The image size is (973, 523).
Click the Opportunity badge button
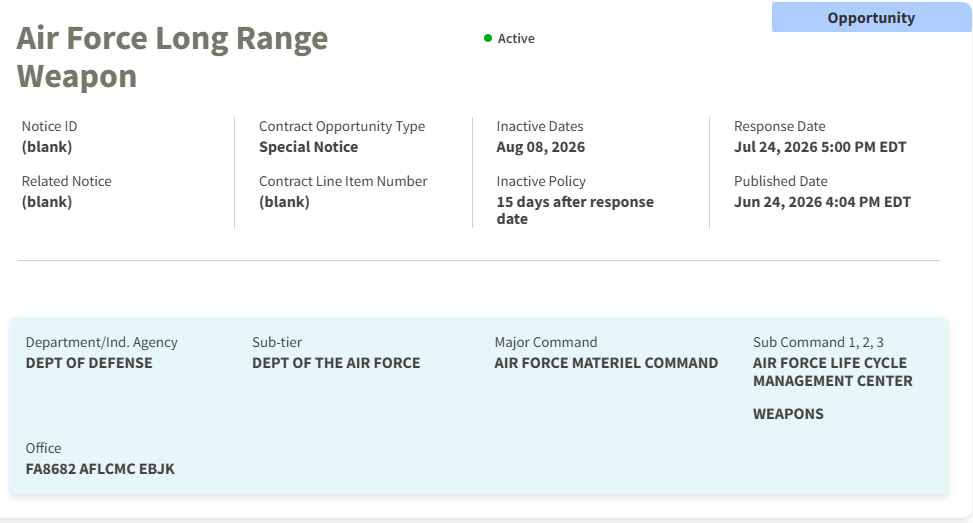(x=871, y=17)
